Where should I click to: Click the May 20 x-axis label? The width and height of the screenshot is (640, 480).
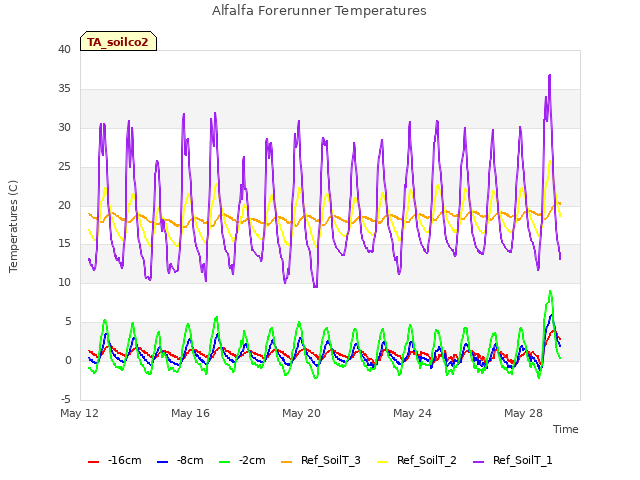(302, 413)
